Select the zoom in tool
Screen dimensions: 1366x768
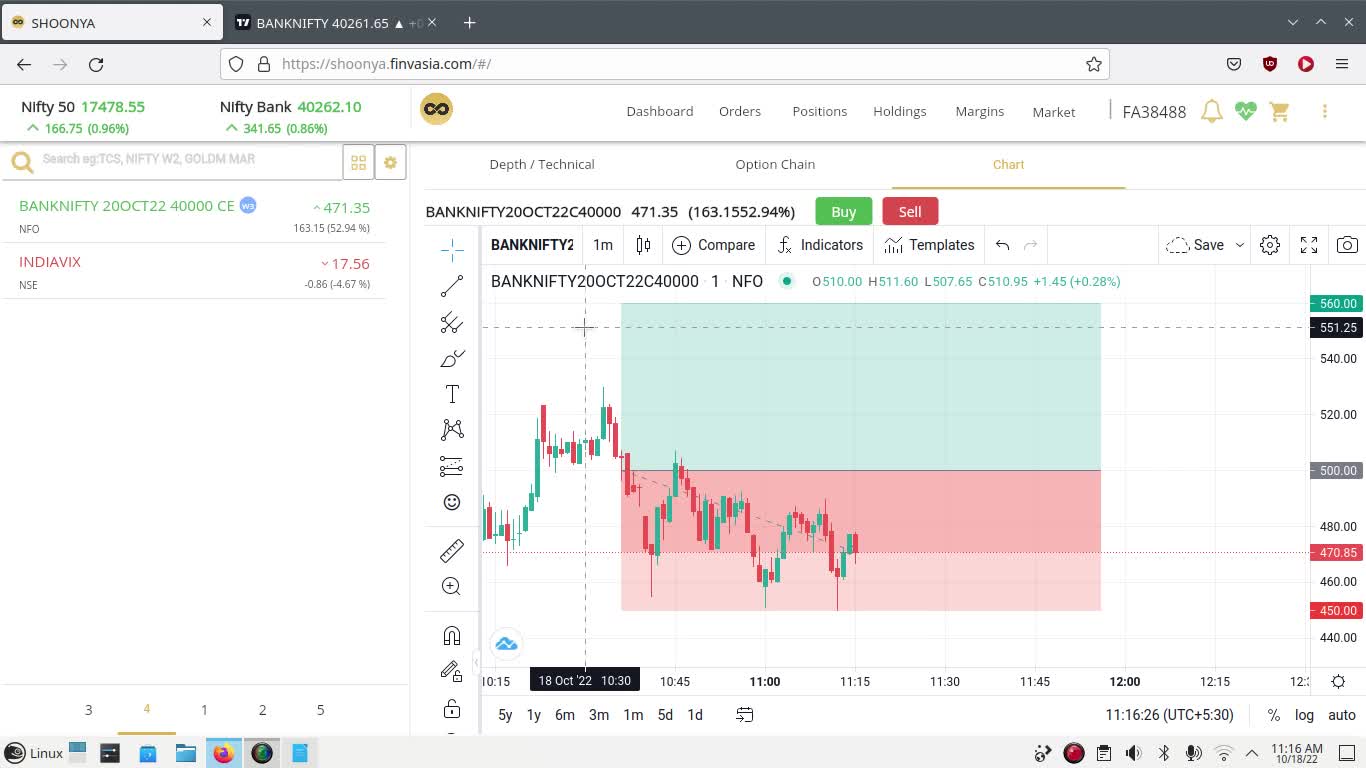point(452,586)
